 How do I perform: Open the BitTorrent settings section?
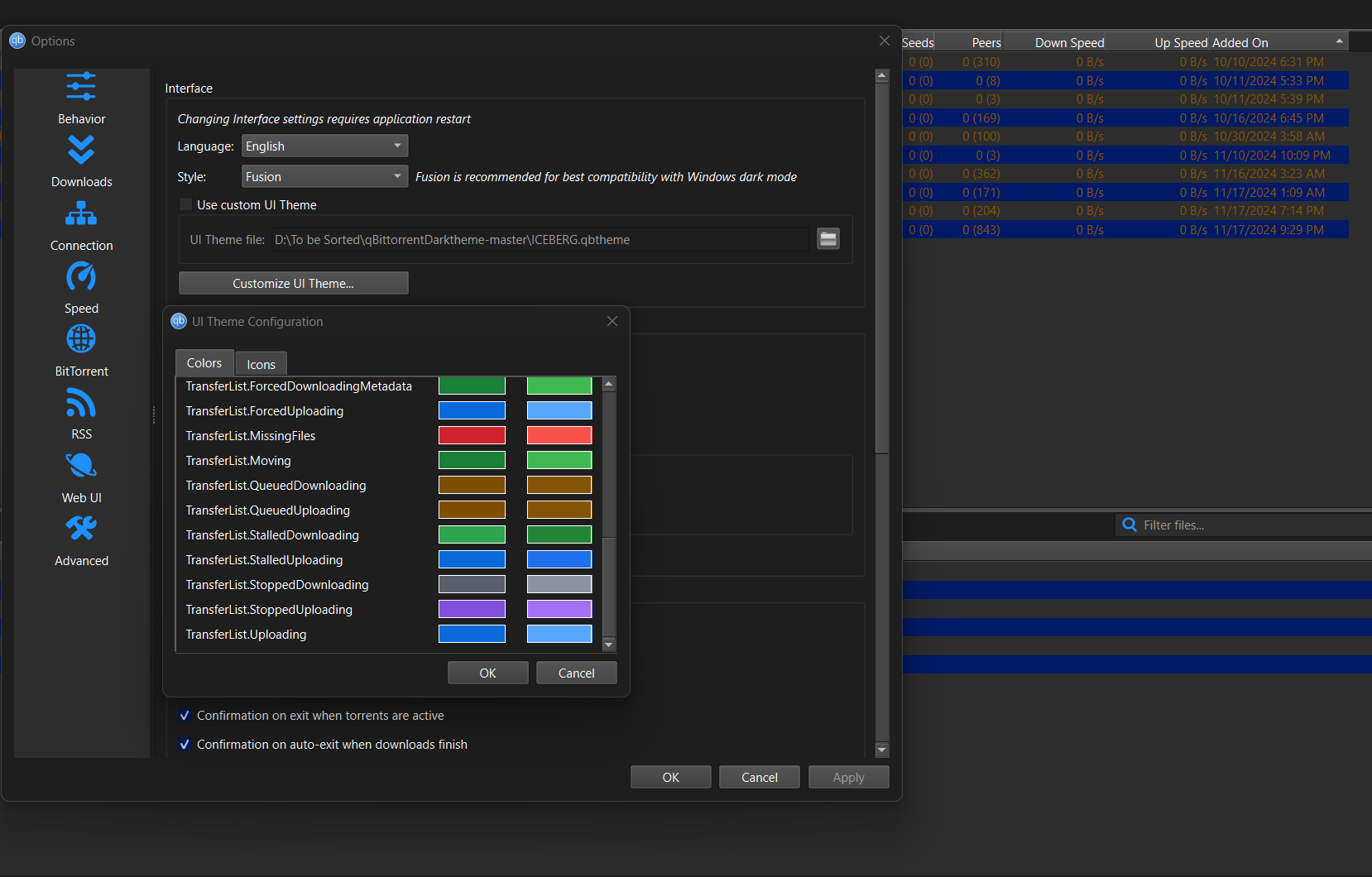point(81,352)
